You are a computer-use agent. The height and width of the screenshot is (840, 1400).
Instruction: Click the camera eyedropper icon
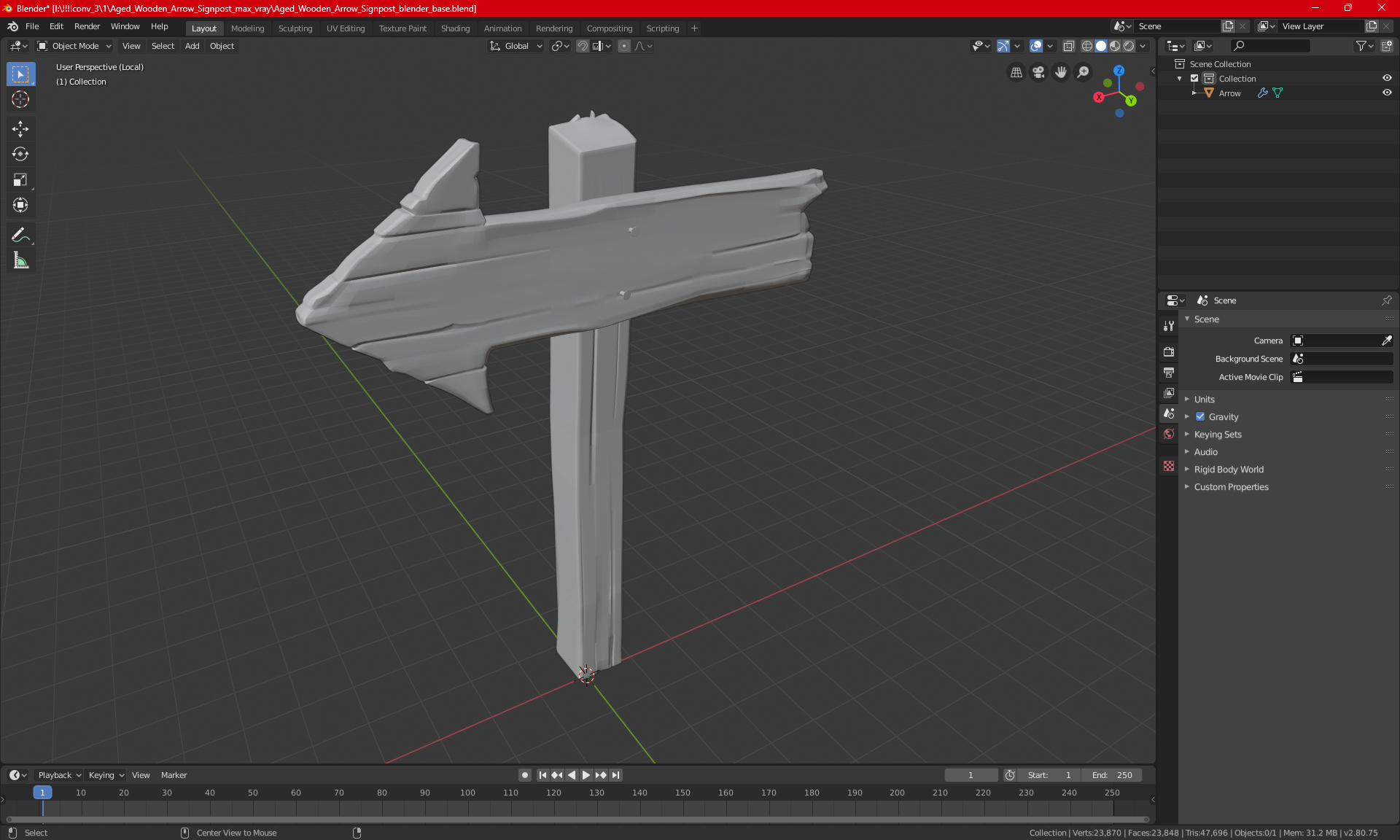[1386, 341]
